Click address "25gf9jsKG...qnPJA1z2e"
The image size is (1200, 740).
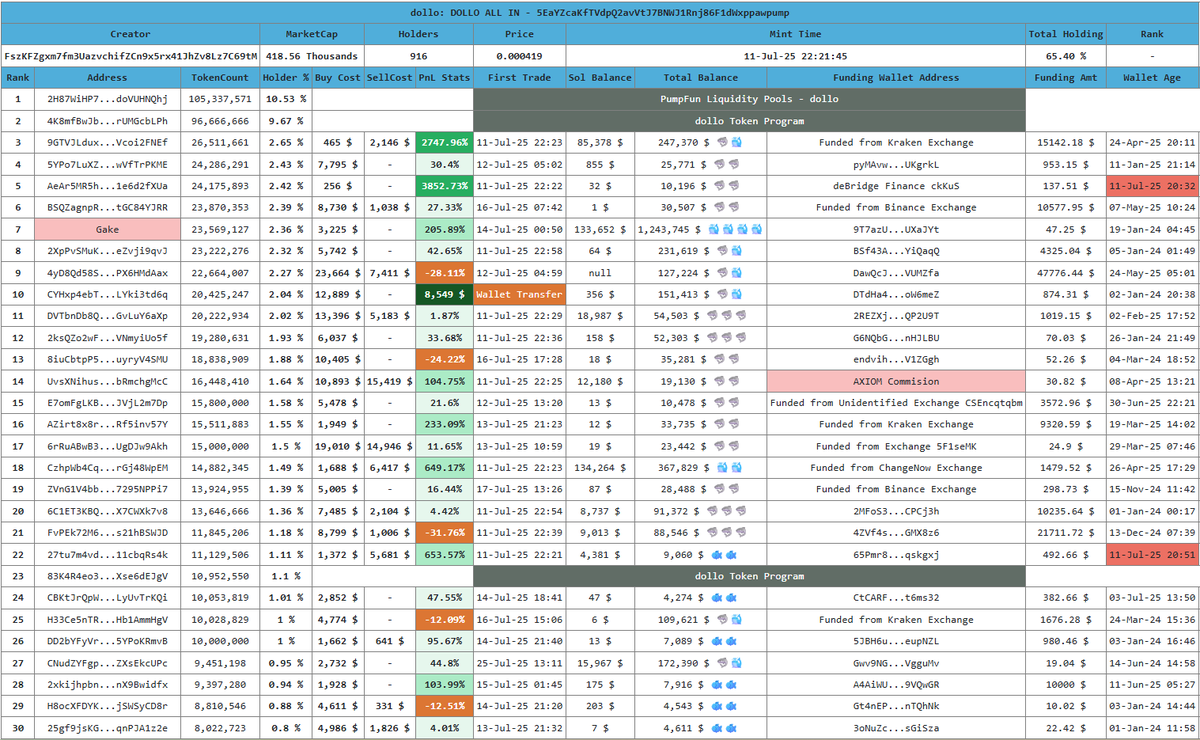pos(108,728)
